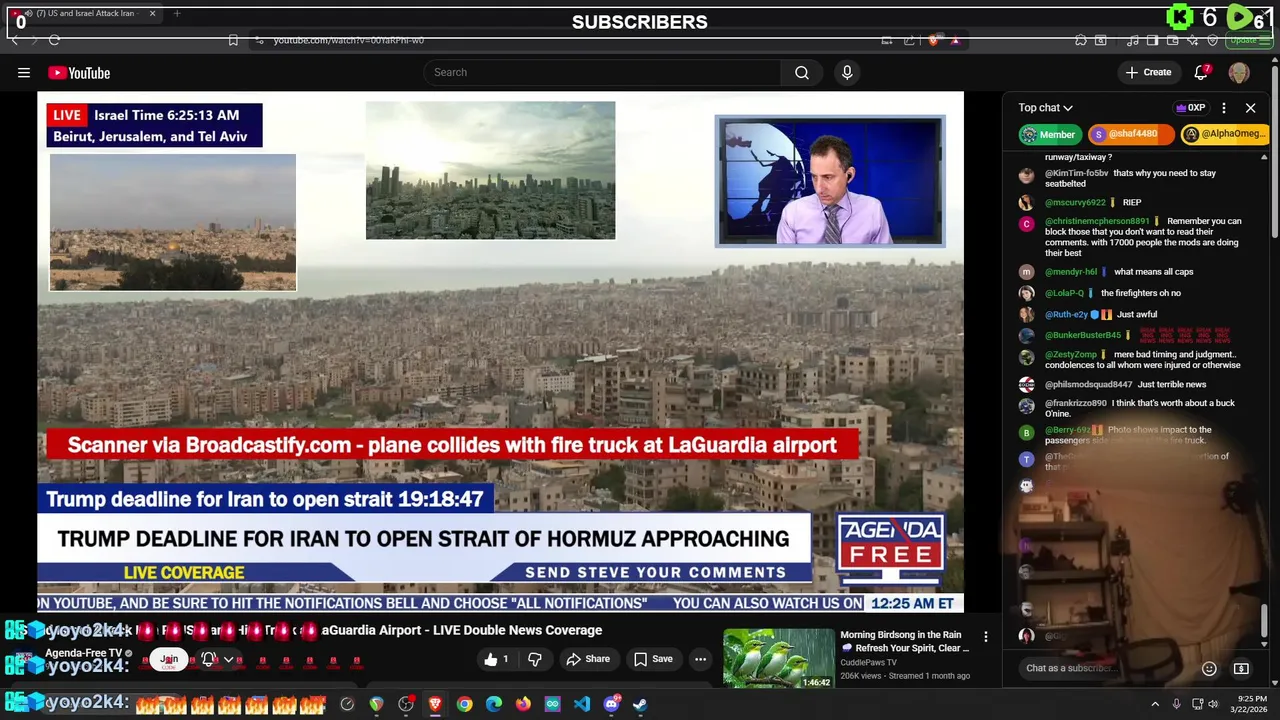Viewport: 1280px width, 720px height.
Task: Click the browser address bar URL
Action: (x=348, y=40)
